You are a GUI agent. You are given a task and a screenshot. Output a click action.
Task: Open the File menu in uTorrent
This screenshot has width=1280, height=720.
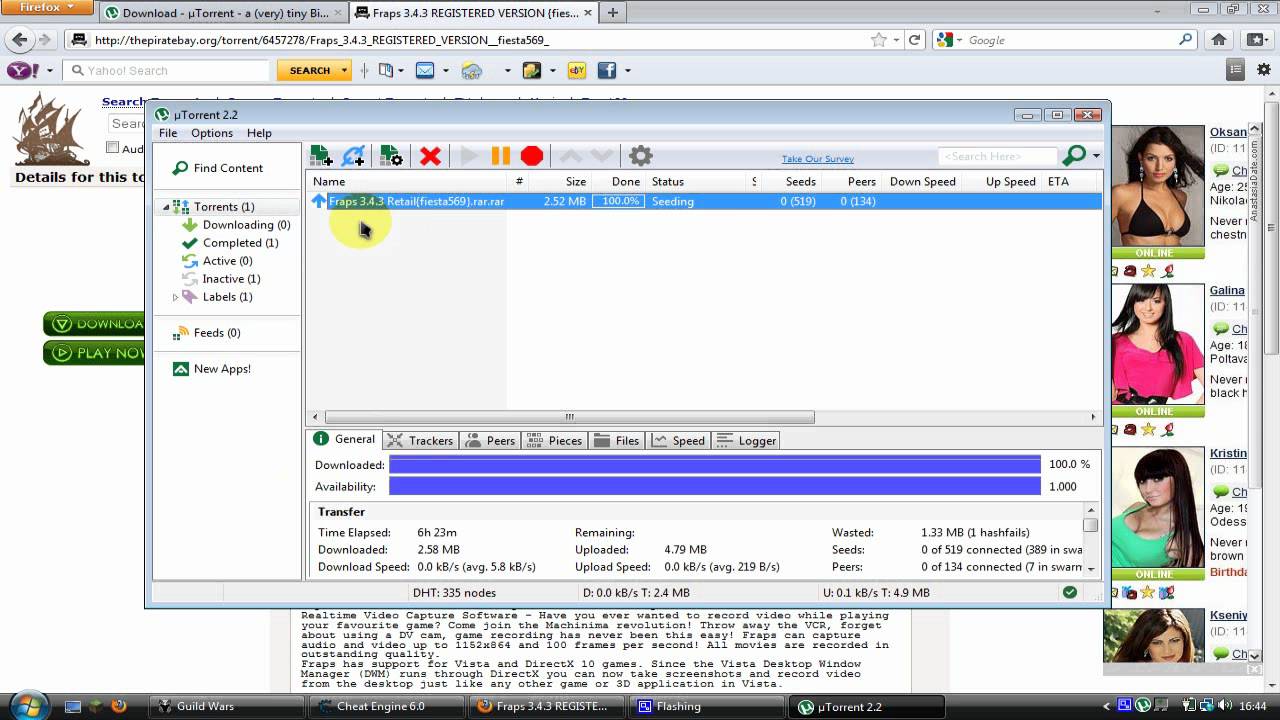tap(168, 133)
